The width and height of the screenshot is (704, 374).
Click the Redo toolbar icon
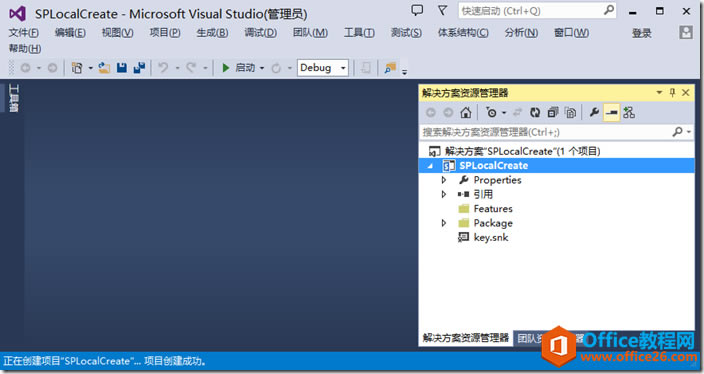point(192,68)
